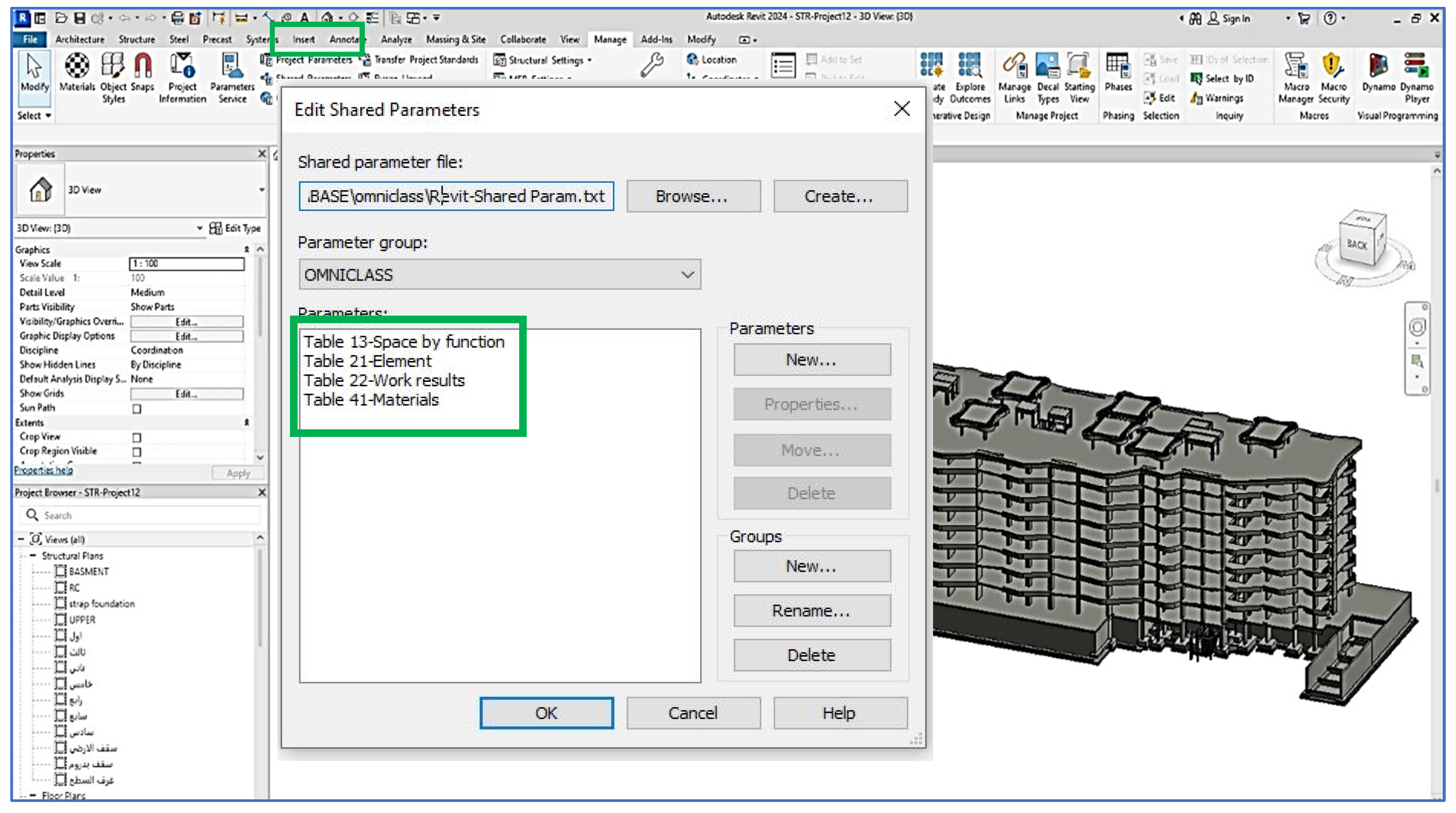Check the Crop Region Visible box
The height and width of the screenshot is (813, 1456).
(137, 452)
